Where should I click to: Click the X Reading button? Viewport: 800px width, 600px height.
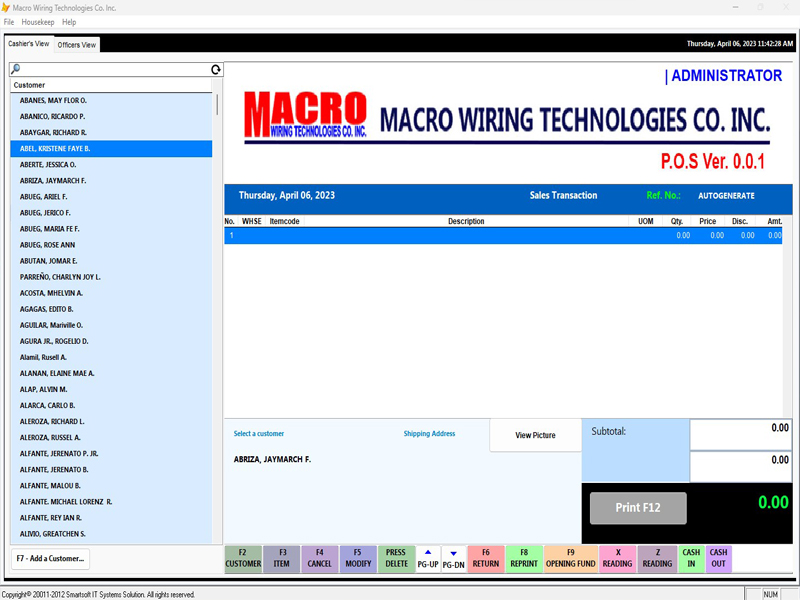pyautogui.click(x=617, y=558)
